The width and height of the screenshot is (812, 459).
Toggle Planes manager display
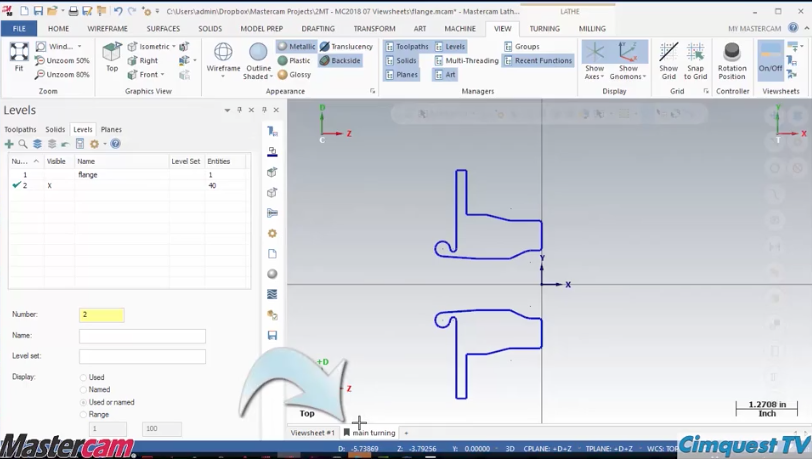(401, 75)
